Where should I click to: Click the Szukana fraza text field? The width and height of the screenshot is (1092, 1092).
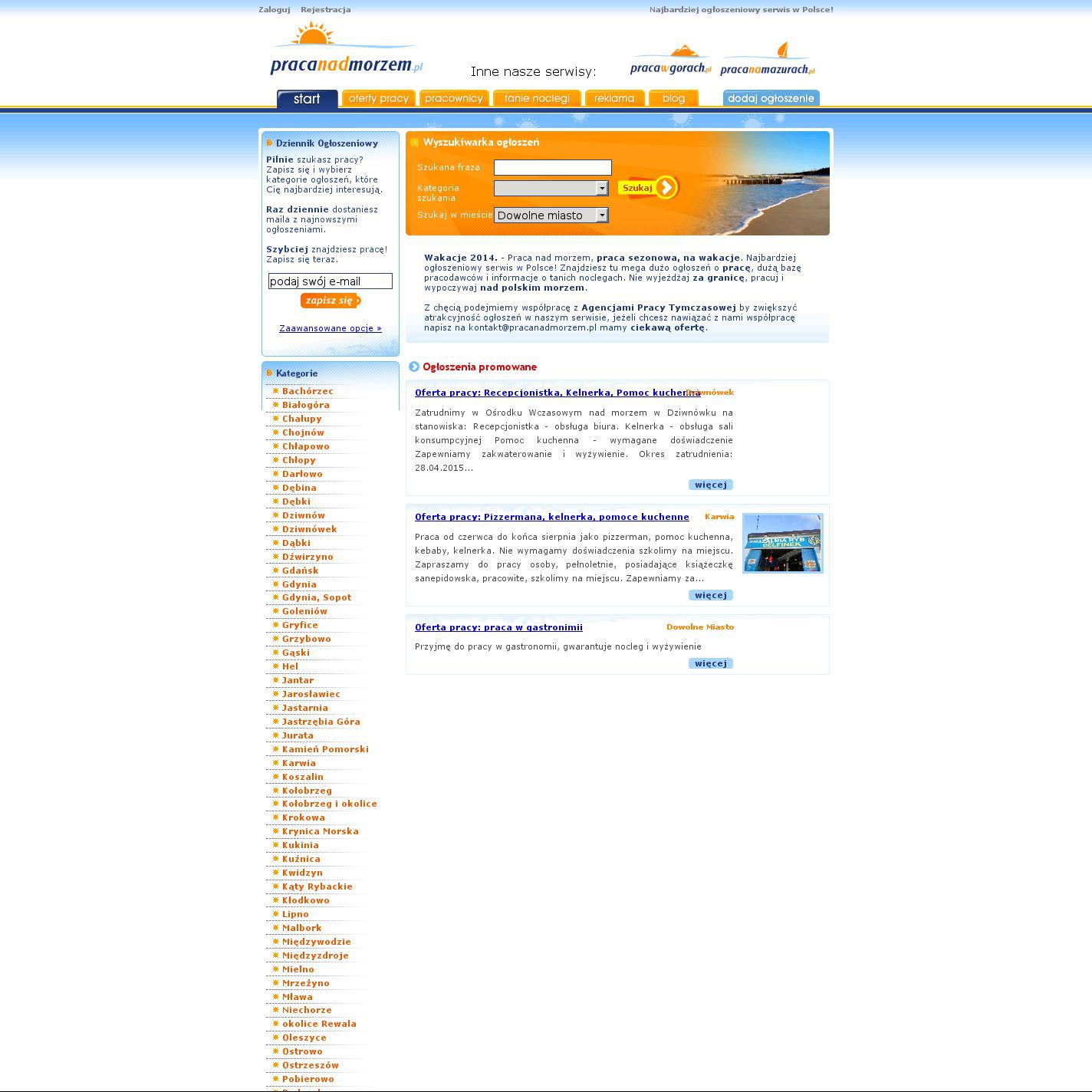pyautogui.click(x=552, y=167)
